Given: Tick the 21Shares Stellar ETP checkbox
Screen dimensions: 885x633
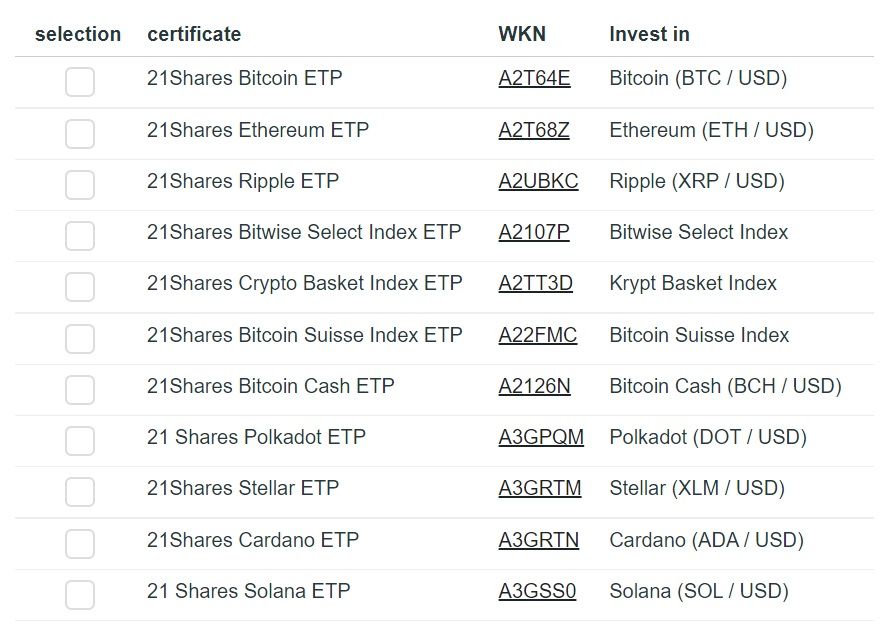Looking at the screenshot, I should [x=80, y=491].
